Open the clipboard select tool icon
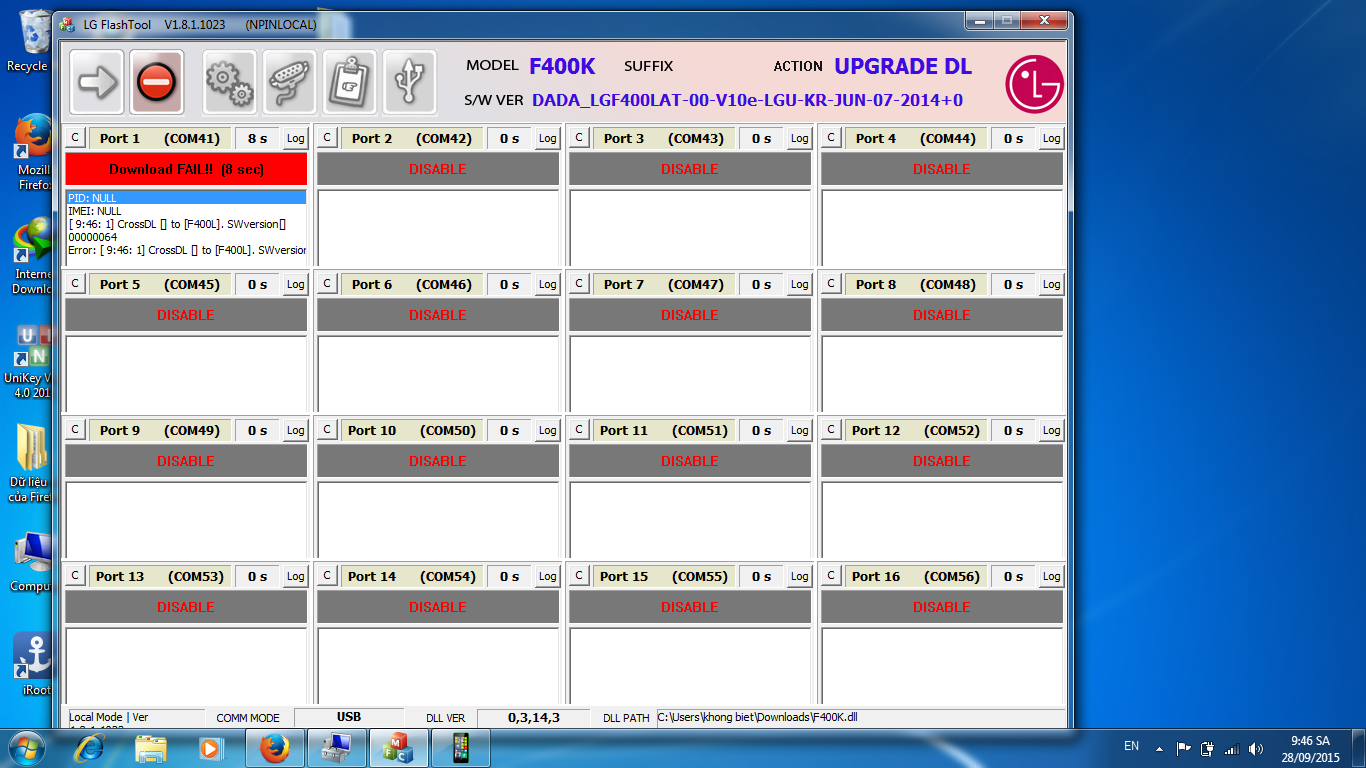 pos(350,82)
